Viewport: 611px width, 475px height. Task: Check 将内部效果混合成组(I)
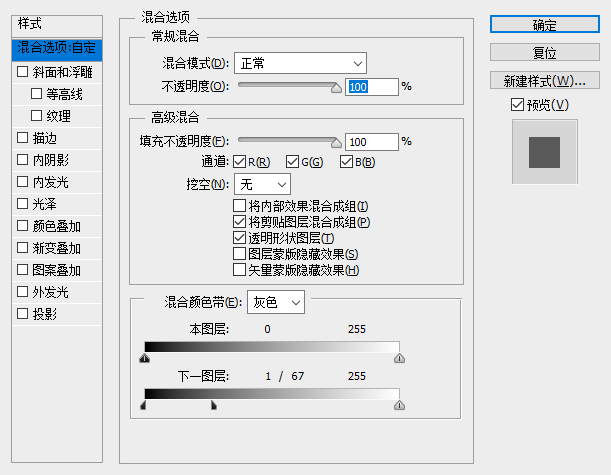click(x=239, y=205)
